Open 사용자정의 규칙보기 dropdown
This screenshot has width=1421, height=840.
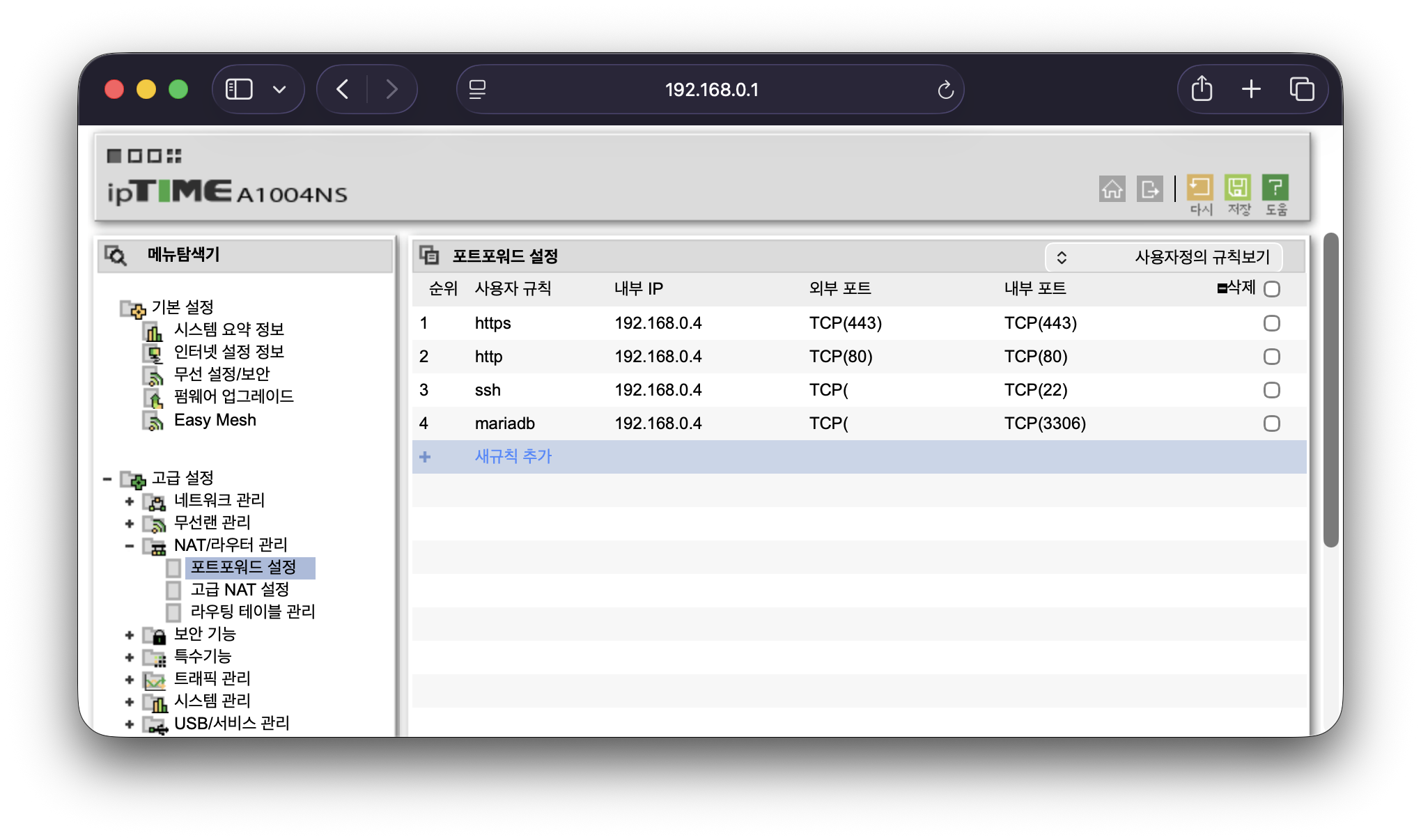click(1163, 257)
